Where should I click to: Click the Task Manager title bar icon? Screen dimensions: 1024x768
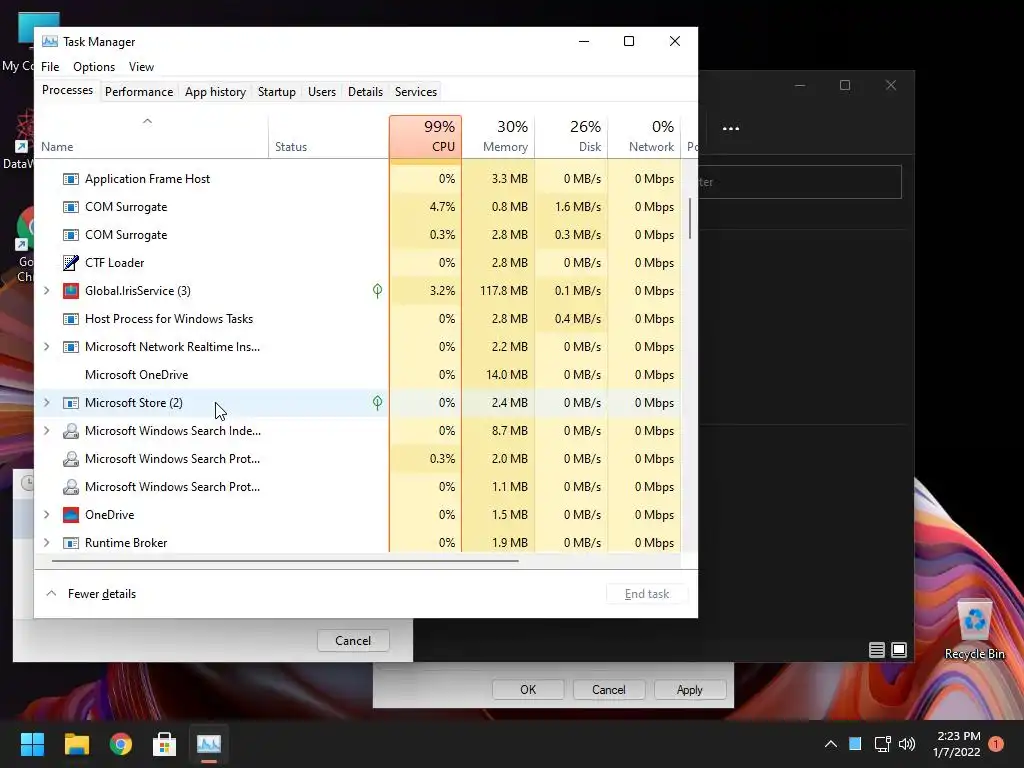coord(50,41)
